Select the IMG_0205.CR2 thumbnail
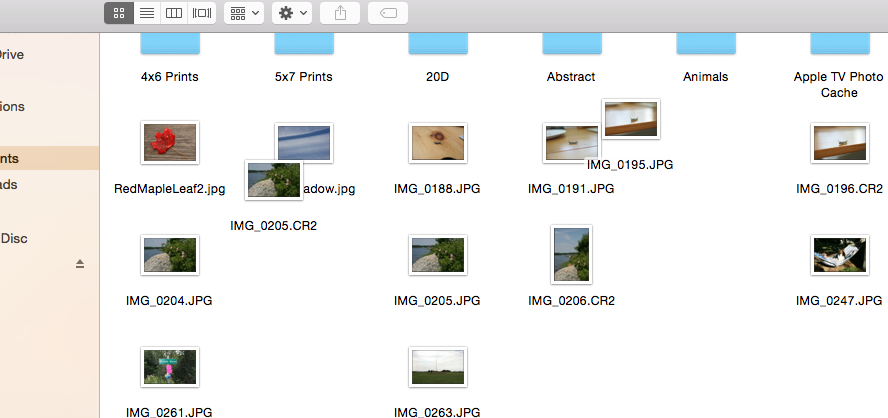The image size is (888, 418). [x=274, y=180]
